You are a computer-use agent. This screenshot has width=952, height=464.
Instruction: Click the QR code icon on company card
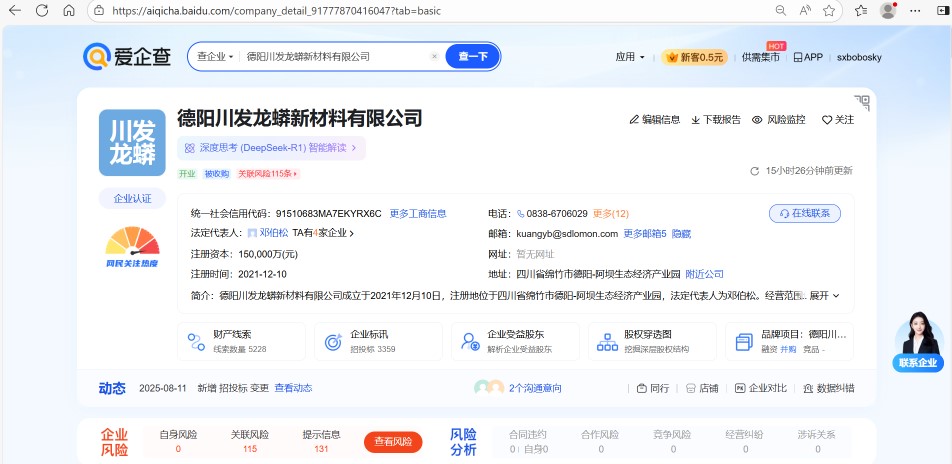pyautogui.click(x=862, y=103)
